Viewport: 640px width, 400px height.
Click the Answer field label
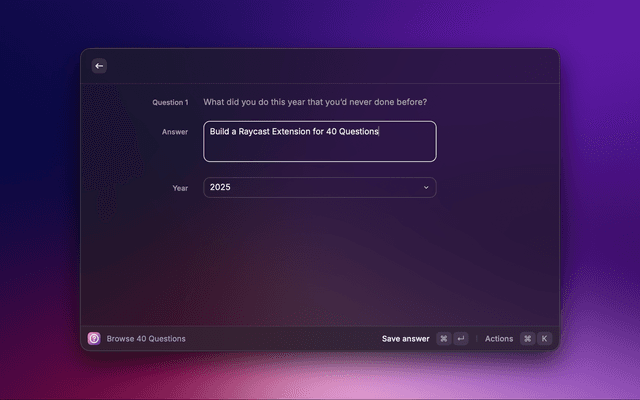point(174,131)
